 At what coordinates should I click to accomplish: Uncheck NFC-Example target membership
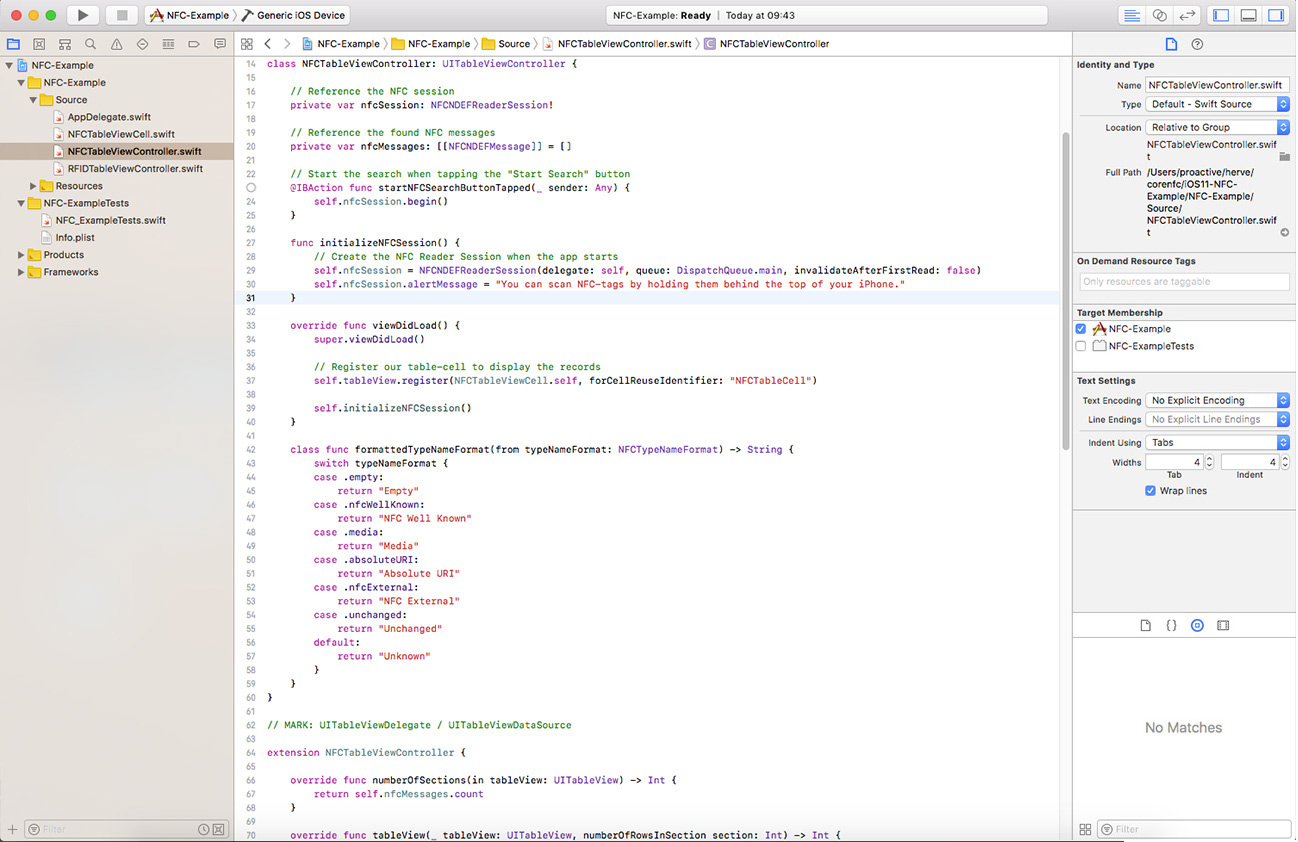pyautogui.click(x=1081, y=328)
